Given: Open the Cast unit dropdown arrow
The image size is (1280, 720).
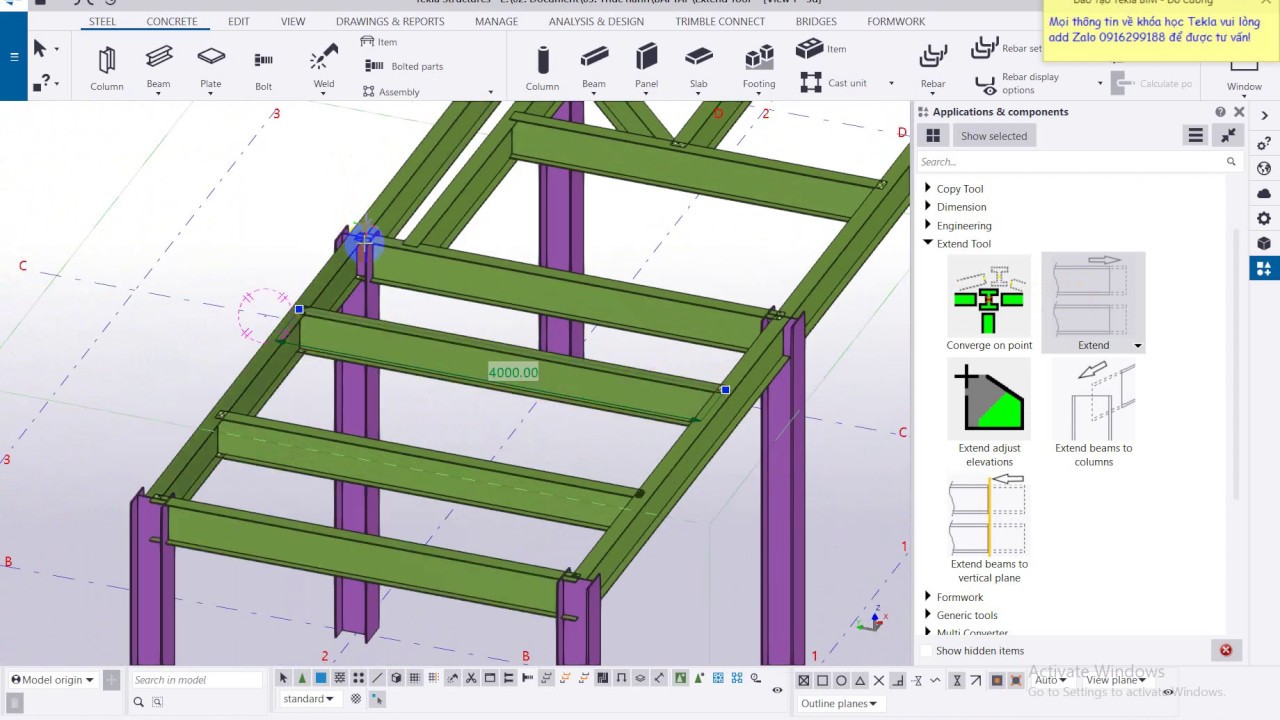Looking at the screenshot, I should 891,84.
